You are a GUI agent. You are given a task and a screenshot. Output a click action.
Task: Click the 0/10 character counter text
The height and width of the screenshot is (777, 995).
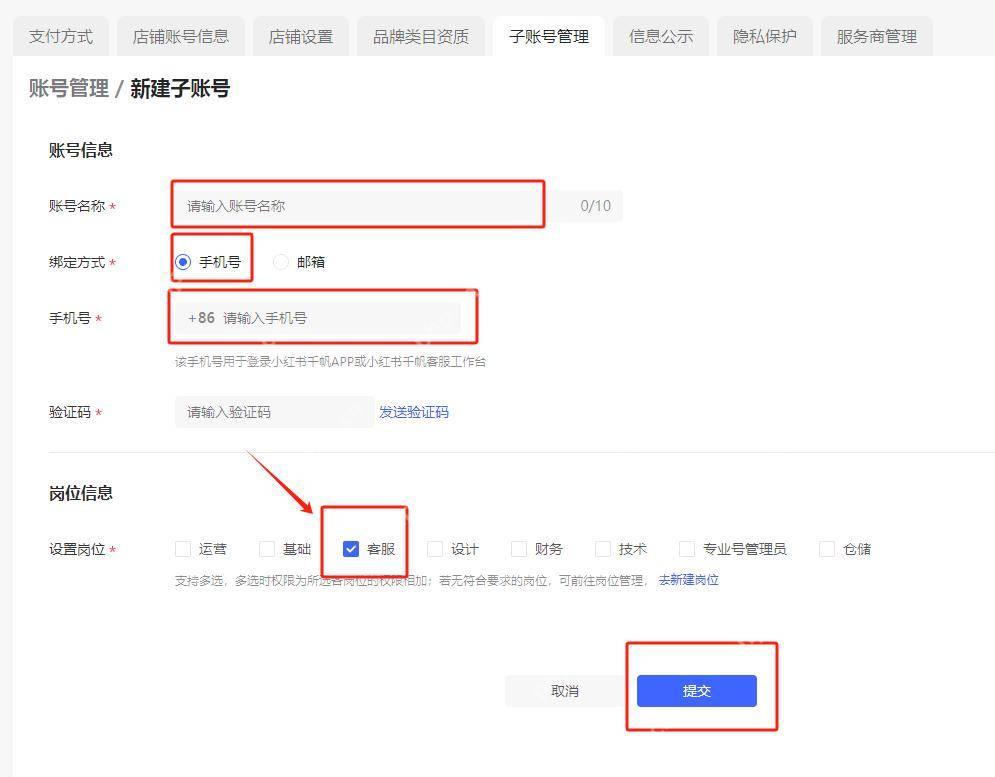(595, 206)
